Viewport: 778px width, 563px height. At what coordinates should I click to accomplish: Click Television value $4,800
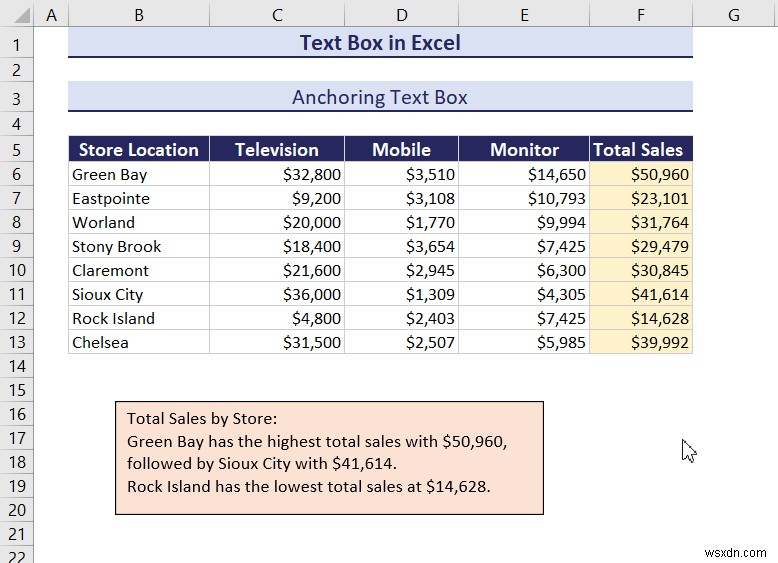point(277,318)
